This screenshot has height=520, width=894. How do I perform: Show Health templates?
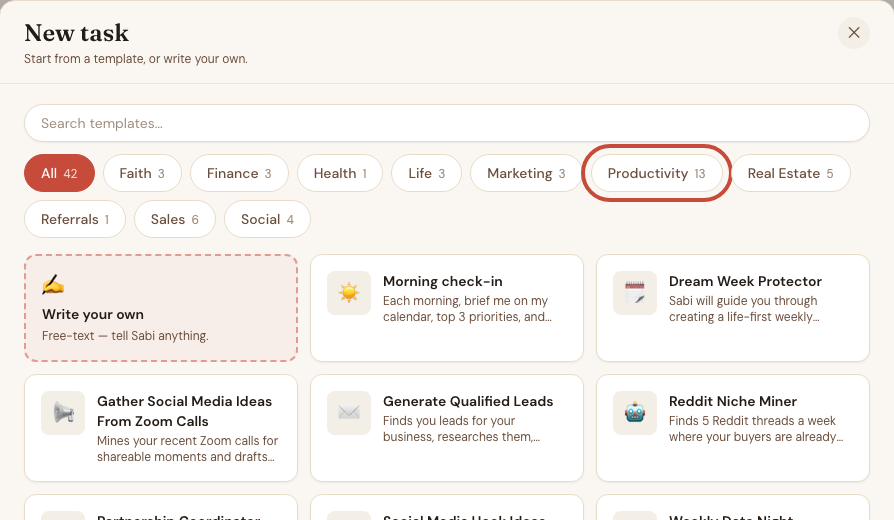[340, 173]
